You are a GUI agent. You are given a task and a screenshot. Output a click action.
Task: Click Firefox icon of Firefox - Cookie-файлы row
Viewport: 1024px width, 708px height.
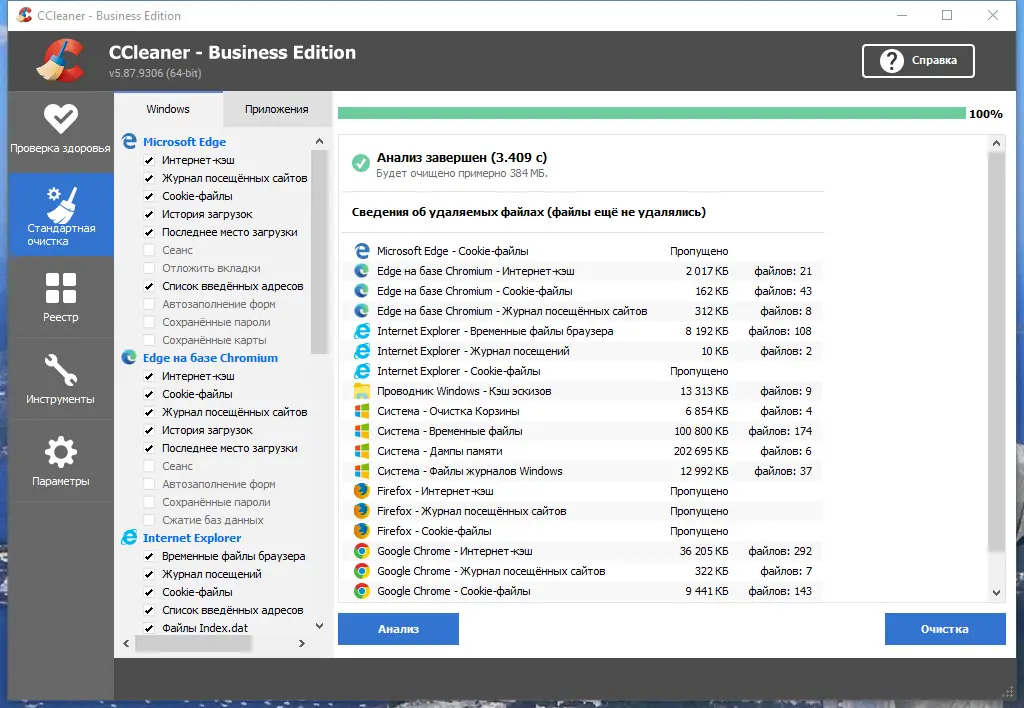pyautogui.click(x=361, y=531)
